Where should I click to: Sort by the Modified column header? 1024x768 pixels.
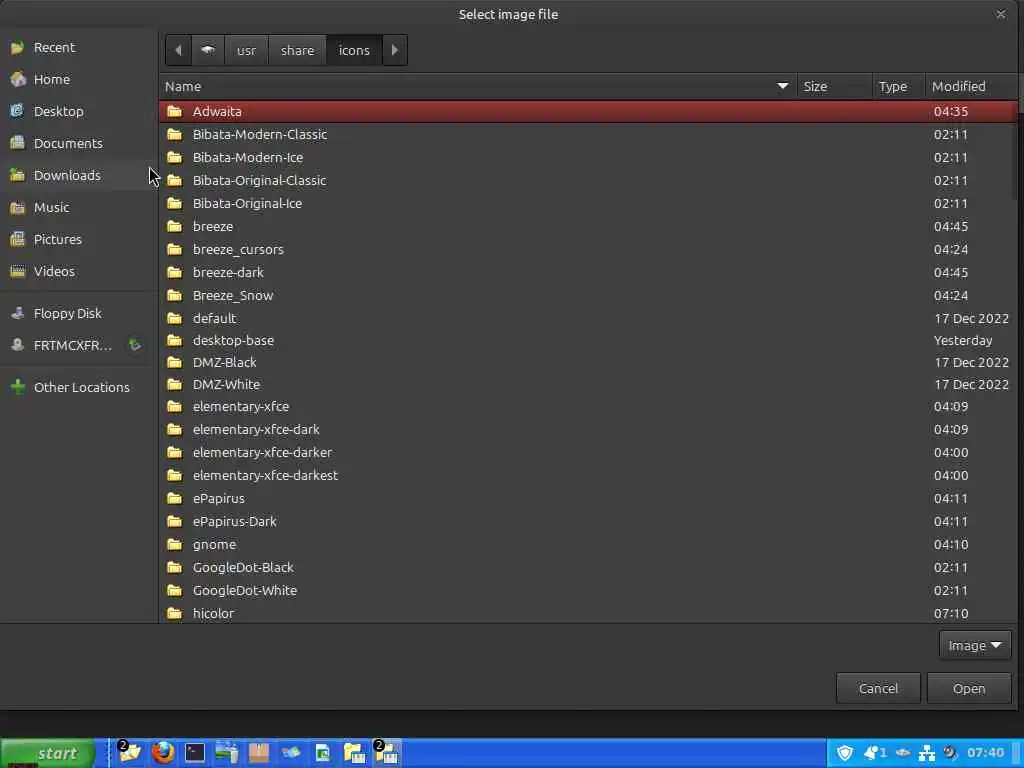tap(971, 86)
